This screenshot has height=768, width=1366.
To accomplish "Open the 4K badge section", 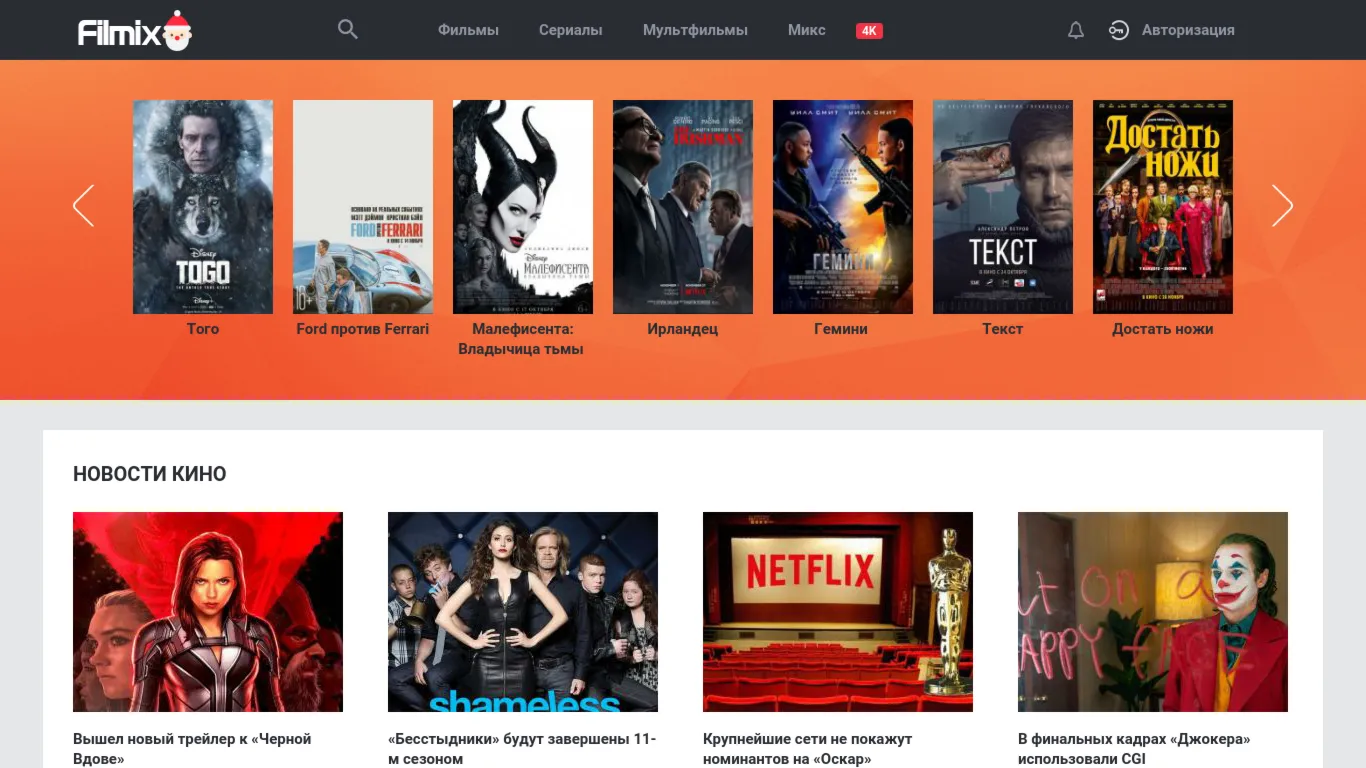I will tap(869, 31).
